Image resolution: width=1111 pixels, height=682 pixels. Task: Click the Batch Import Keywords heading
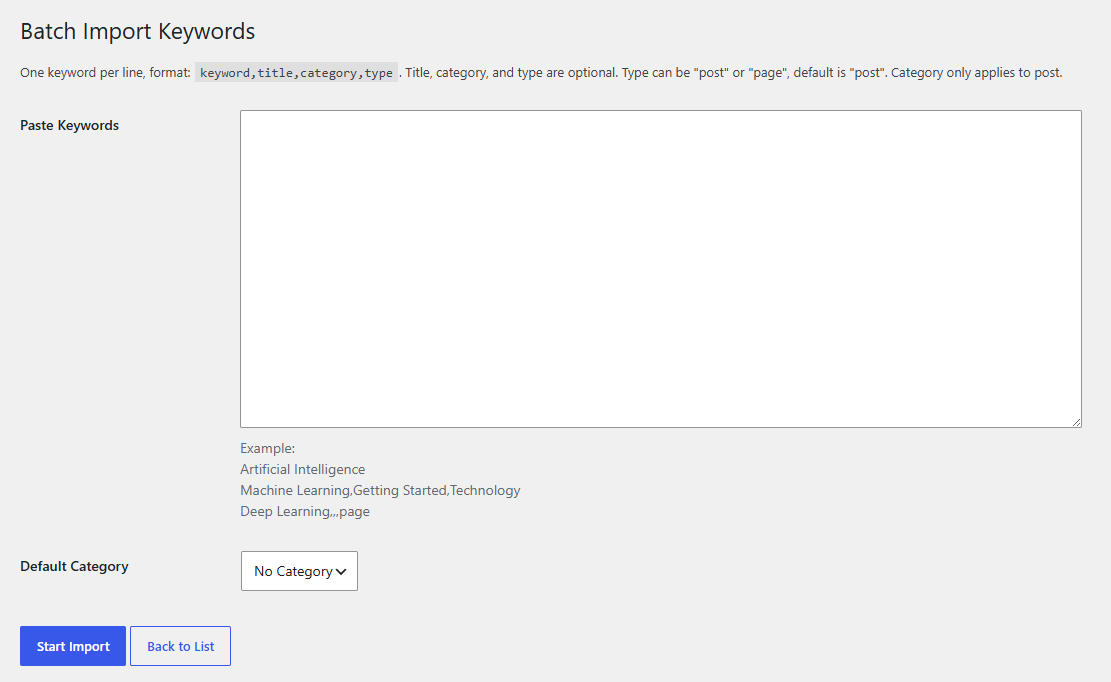click(137, 31)
